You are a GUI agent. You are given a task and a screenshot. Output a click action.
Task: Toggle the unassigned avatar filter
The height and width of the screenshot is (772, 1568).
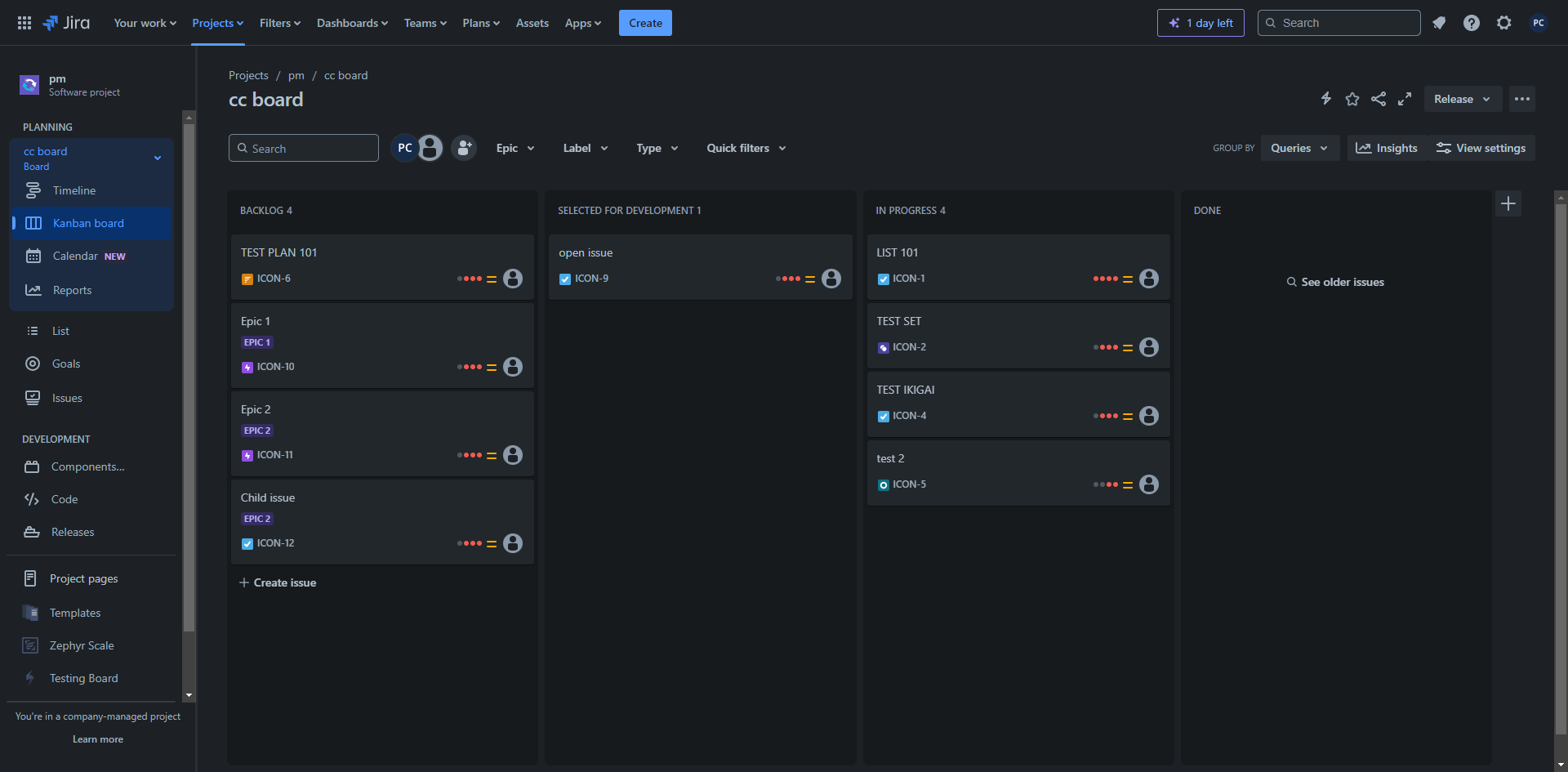[430, 148]
